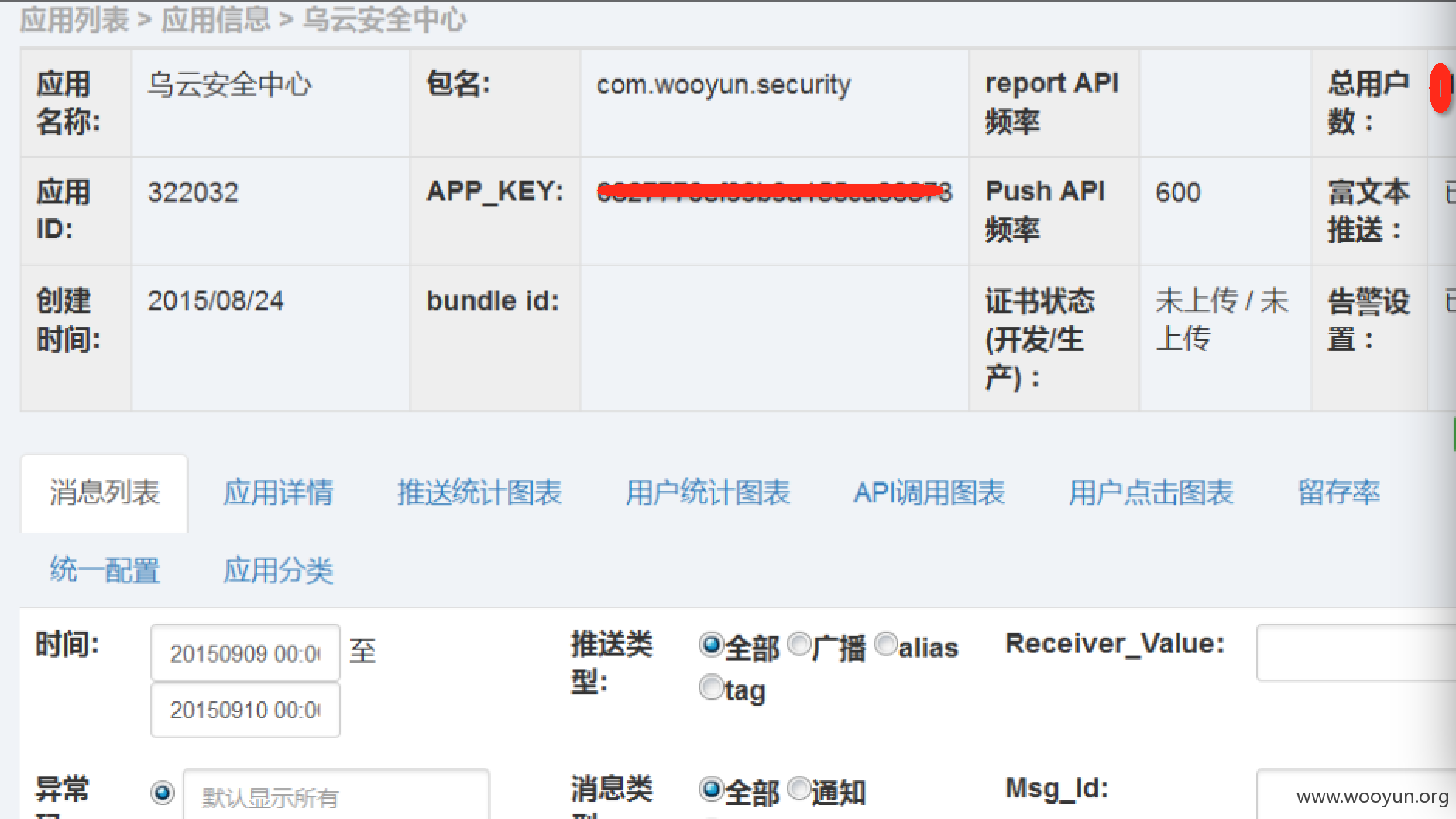Screen dimensions: 1456x819
Task: Click the 乌云安全中心 app name cell
Action: point(229,84)
